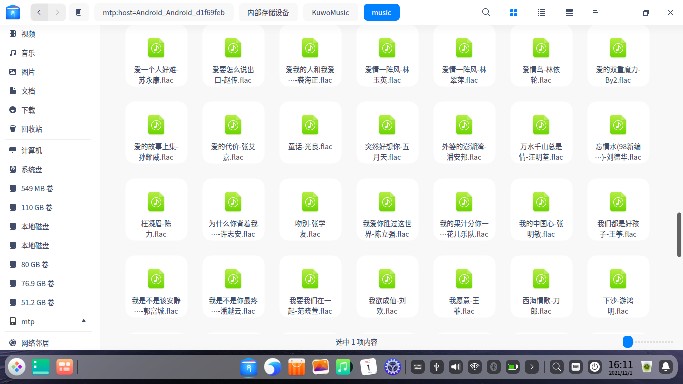Select the music breadcrumb tab
This screenshot has height=384, width=683.
click(x=382, y=12)
